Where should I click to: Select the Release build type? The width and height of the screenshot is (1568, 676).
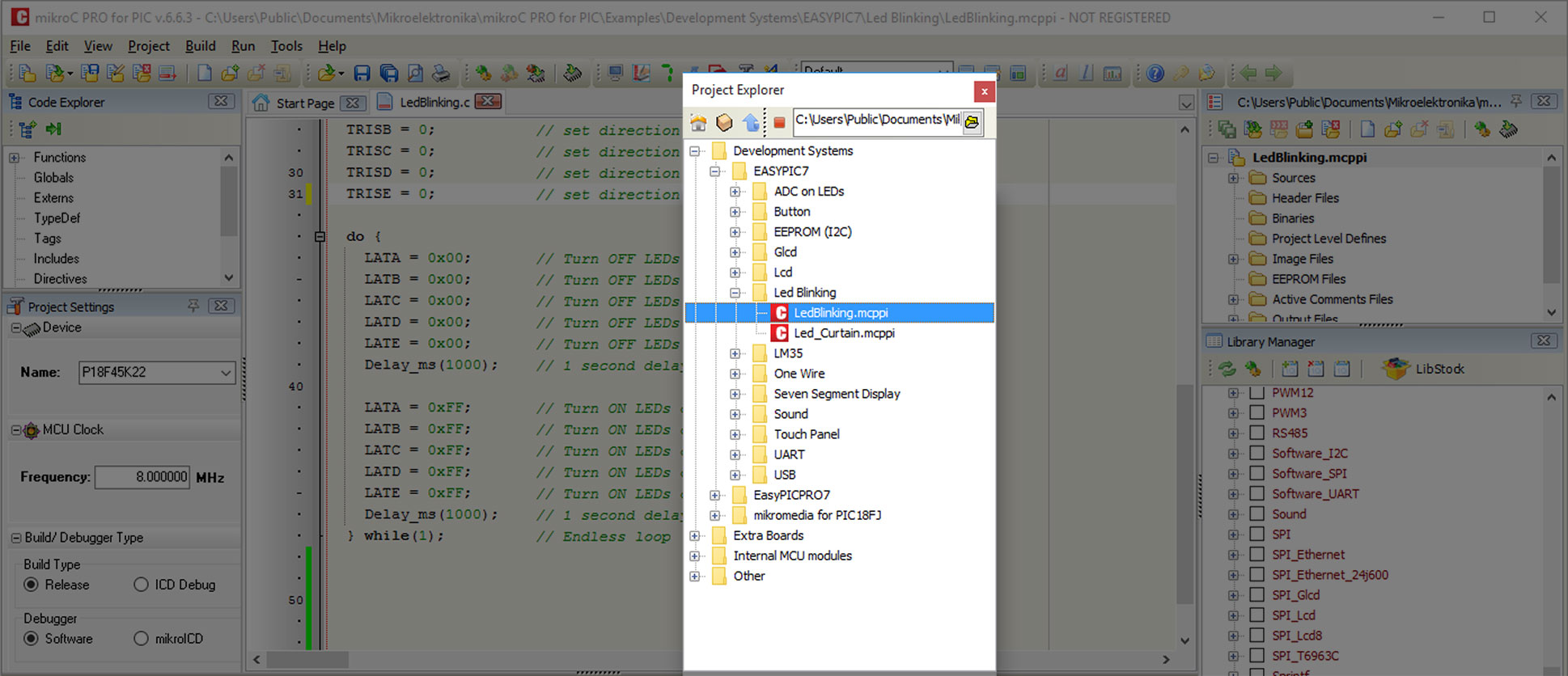(57, 585)
